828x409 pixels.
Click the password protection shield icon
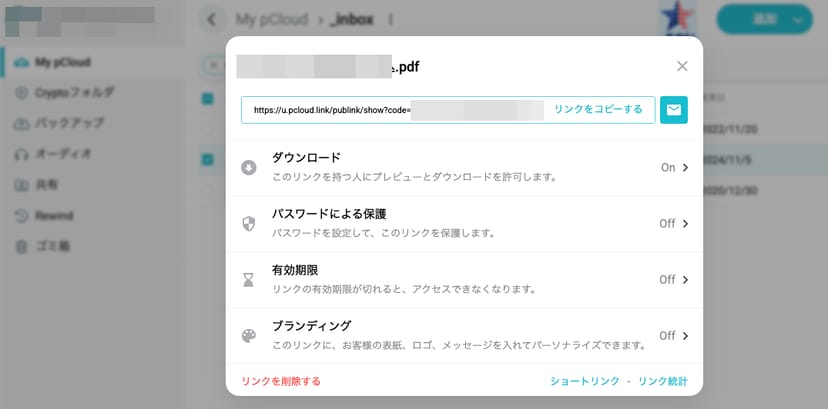coord(249,223)
